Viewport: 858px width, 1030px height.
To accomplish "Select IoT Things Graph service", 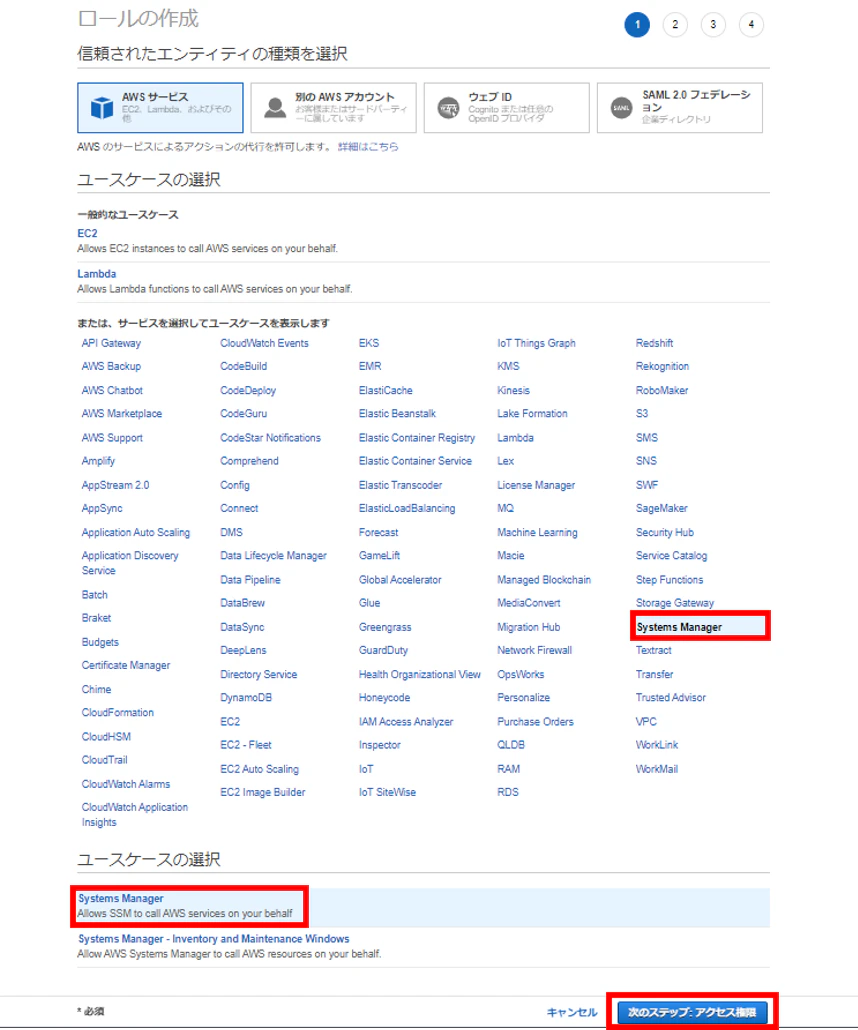I will click(536, 343).
